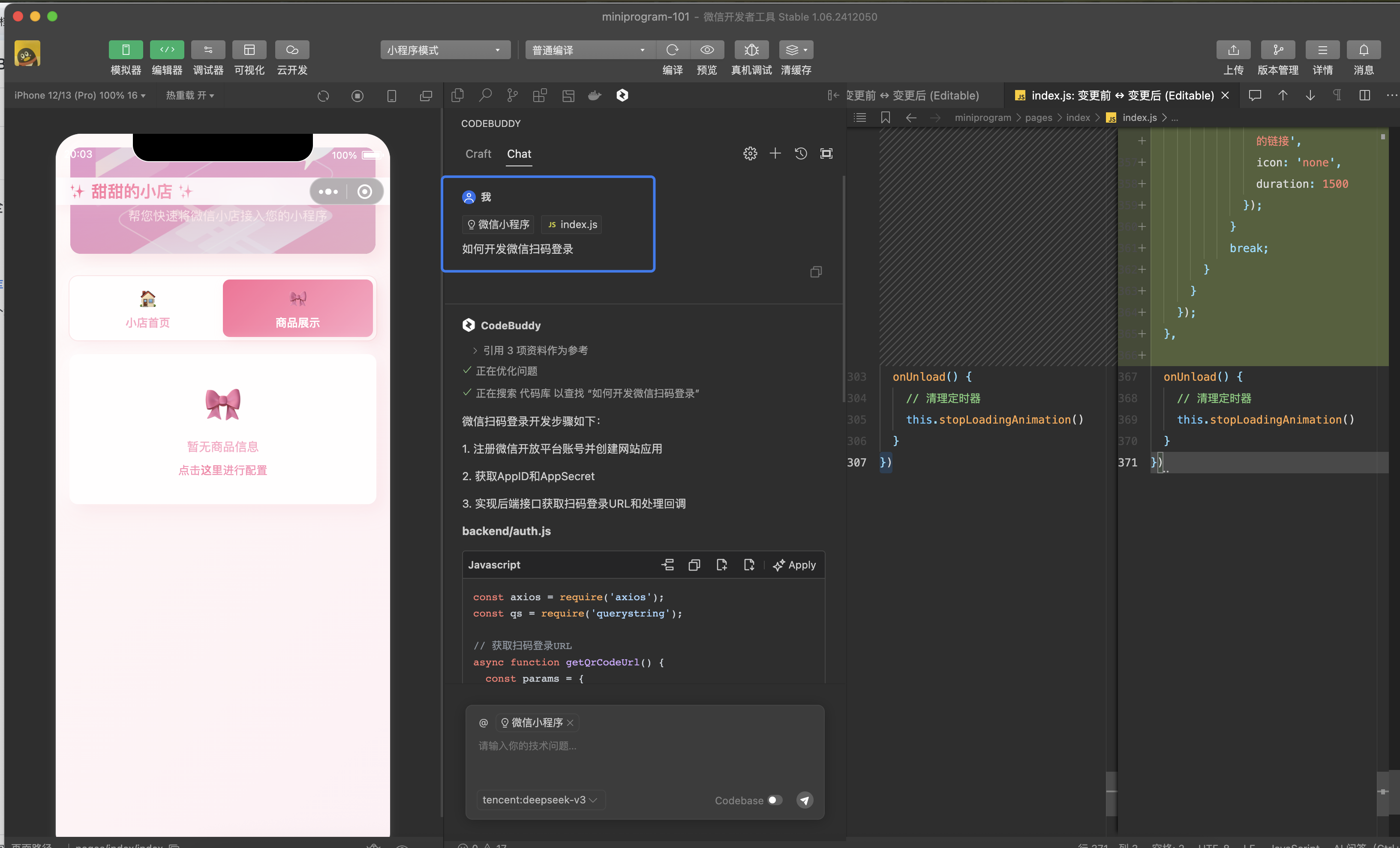Open the search icon in editor sidebar
The image size is (1400, 848).
pos(485,96)
